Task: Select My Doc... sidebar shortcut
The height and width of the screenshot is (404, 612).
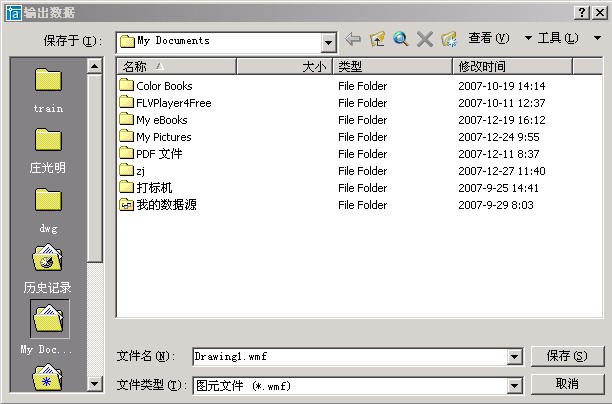Action: pos(47,327)
